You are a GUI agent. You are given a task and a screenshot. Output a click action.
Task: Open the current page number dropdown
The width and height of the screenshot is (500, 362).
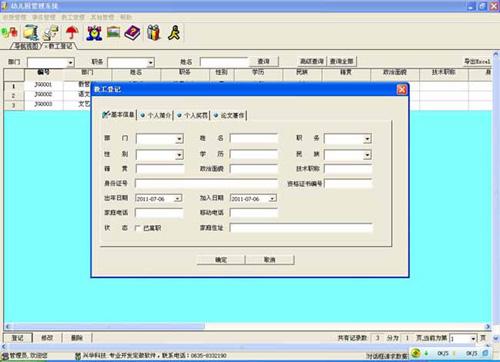pyautogui.click(x=473, y=338)
